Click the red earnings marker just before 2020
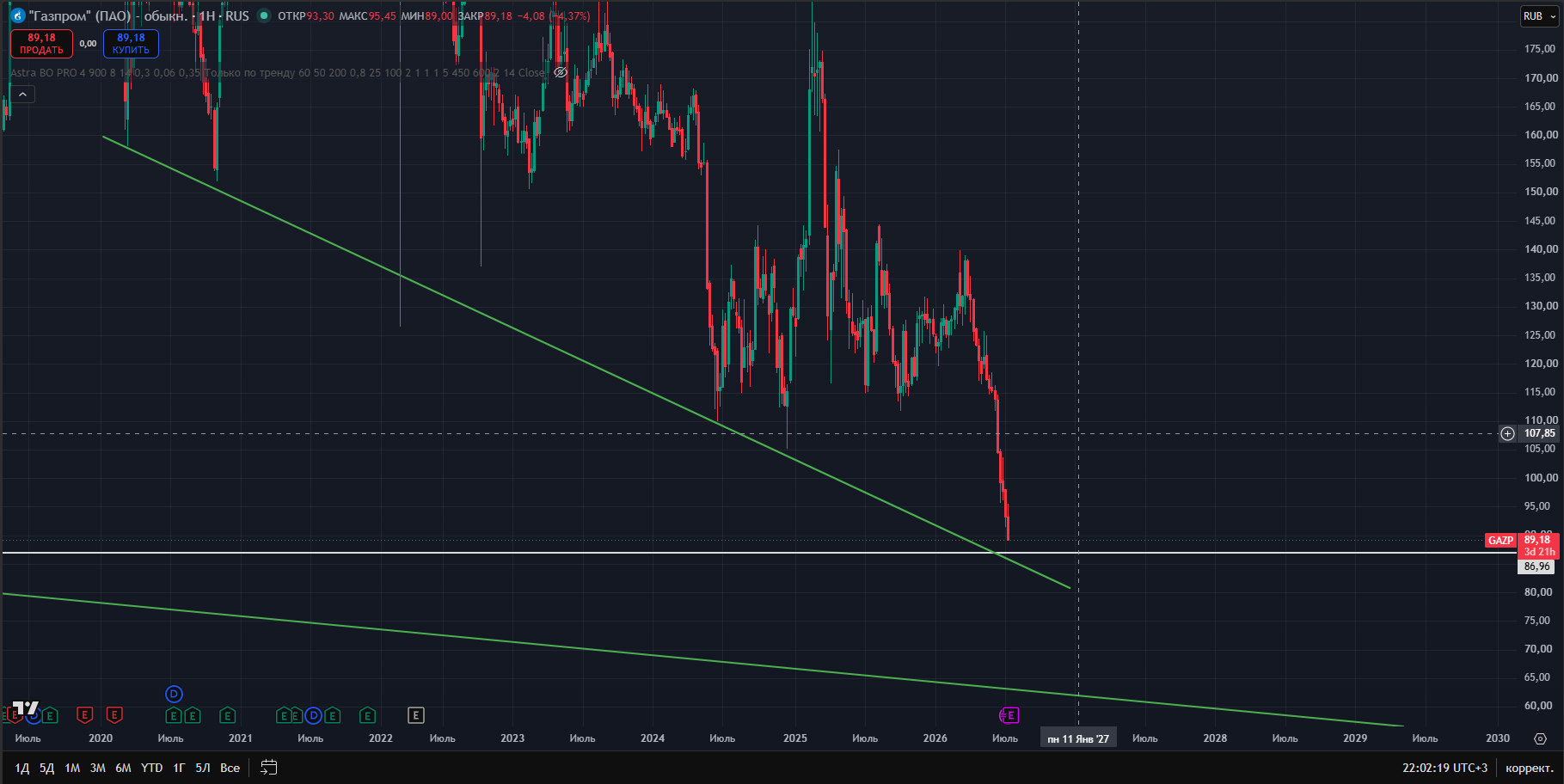 [x=84, y=715]
